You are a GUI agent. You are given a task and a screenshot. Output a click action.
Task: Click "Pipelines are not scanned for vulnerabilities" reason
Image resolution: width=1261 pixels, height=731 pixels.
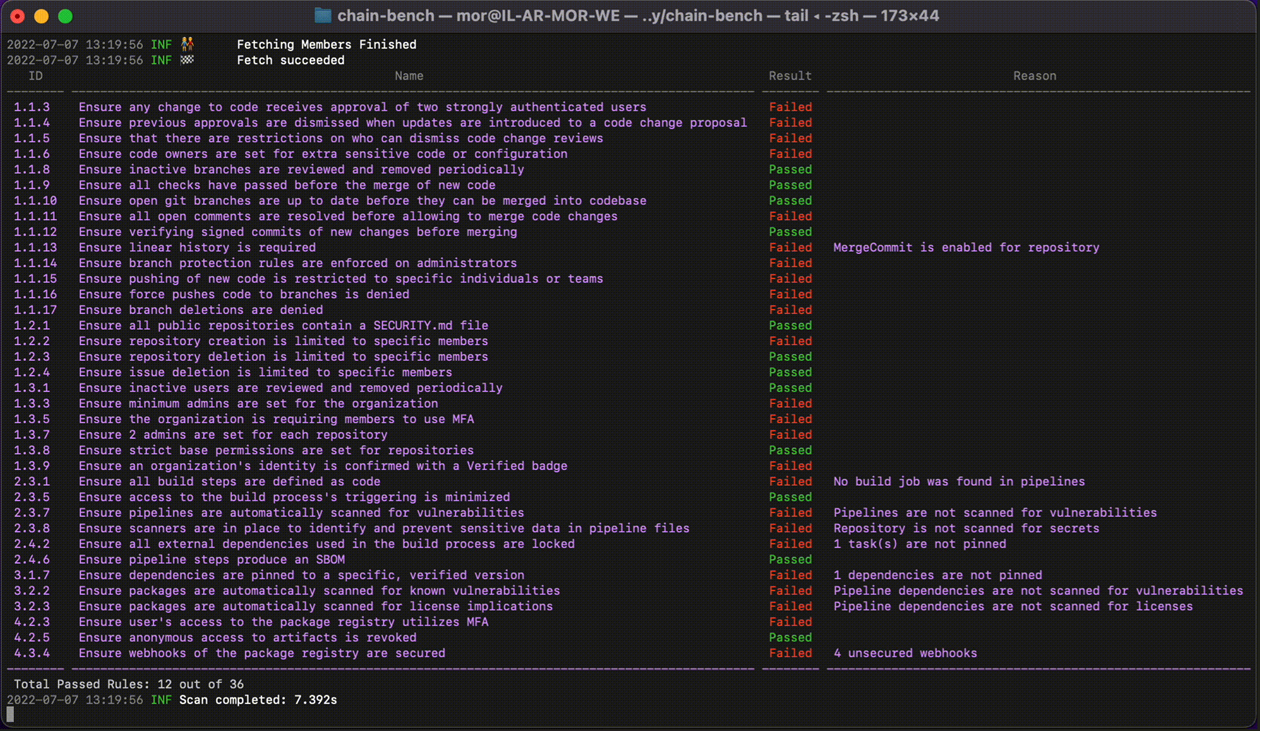click(x=995, y=513)
